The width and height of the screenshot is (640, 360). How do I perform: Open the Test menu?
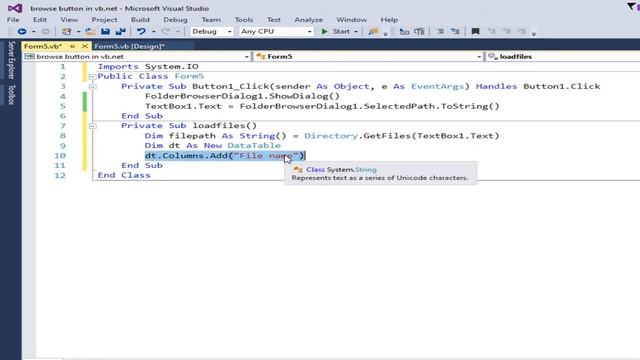point(273,20)
